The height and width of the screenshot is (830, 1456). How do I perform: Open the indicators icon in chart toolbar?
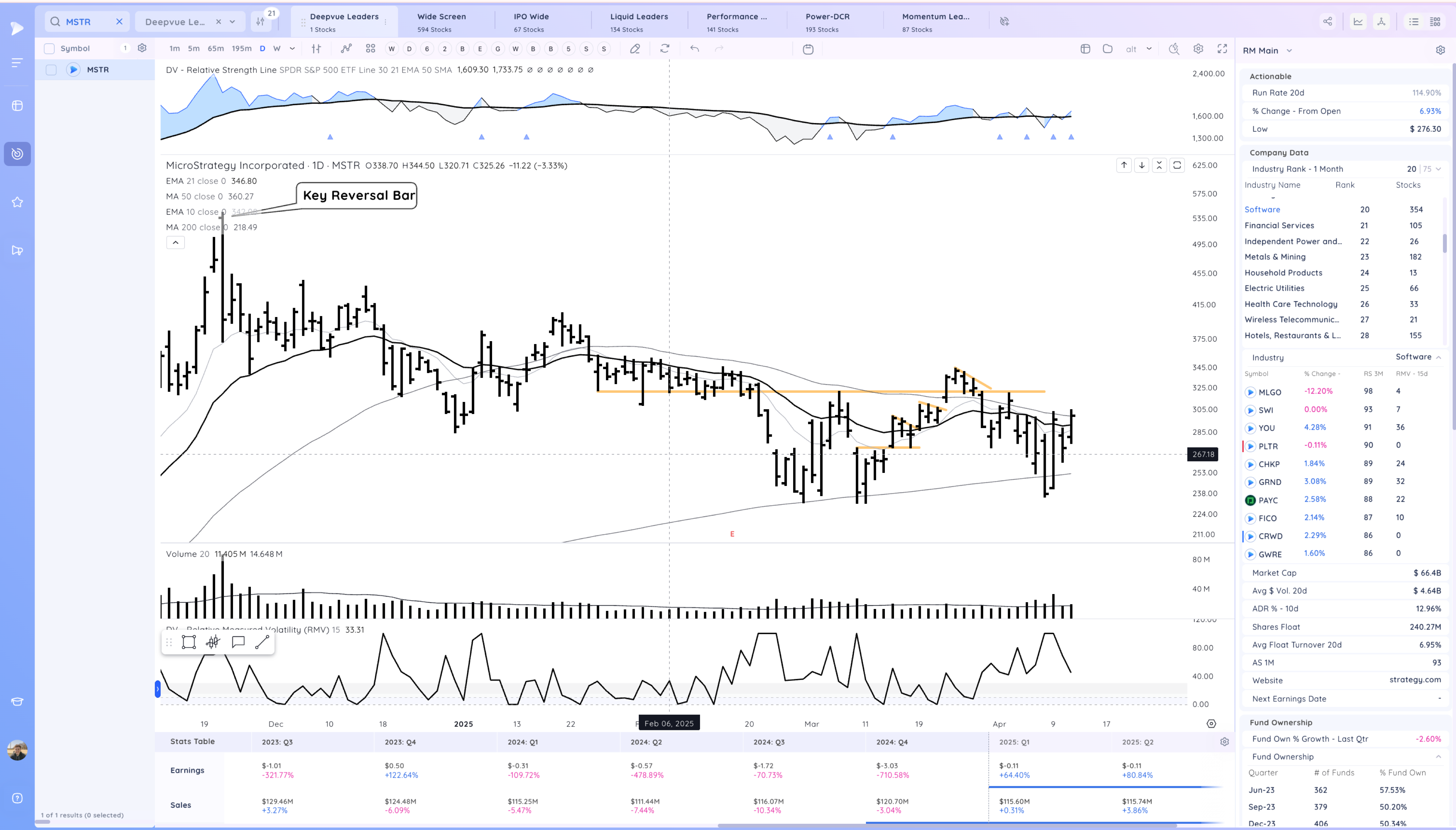coord(346,48)
